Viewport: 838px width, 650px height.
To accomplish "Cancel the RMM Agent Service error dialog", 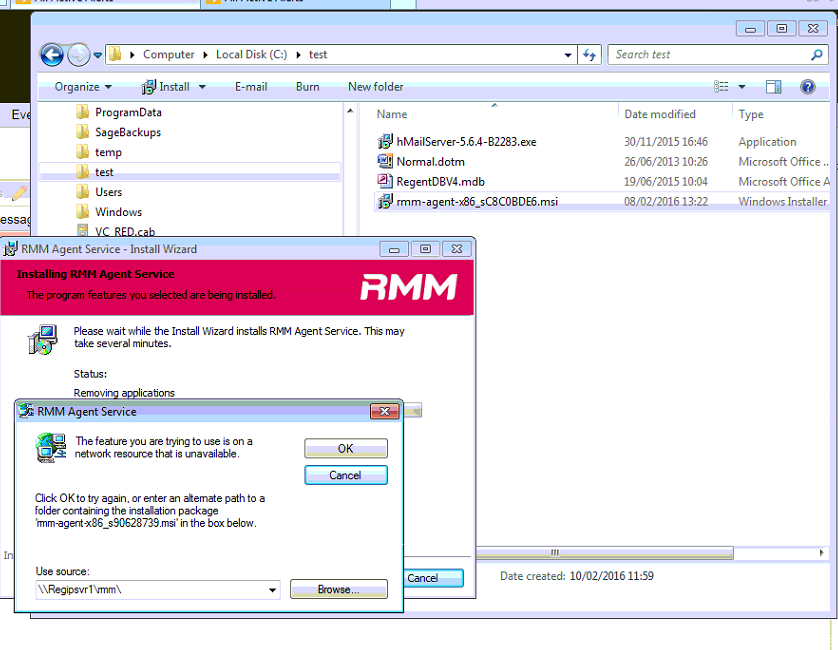I will [346, 475].
